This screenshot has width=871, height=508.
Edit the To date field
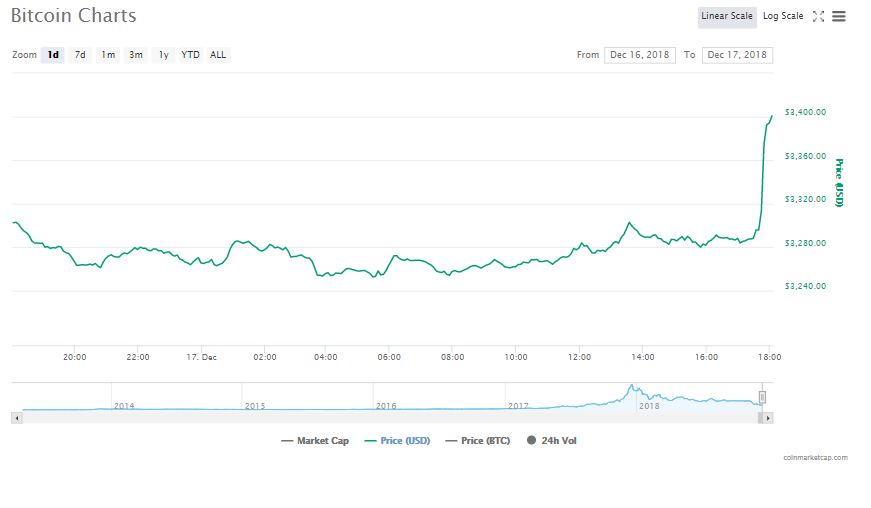tap(737, 55)
